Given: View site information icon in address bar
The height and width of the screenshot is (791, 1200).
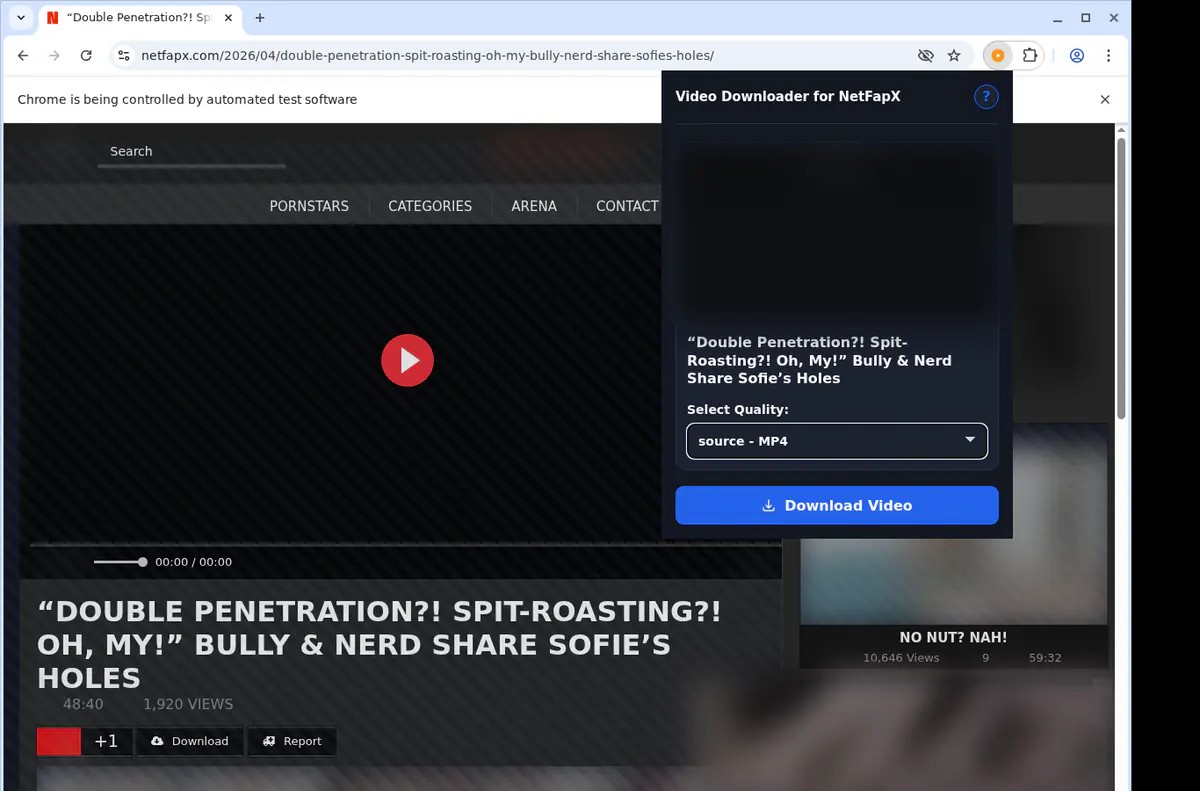Looking at the screenshot, I should click(x=123, y=56).
